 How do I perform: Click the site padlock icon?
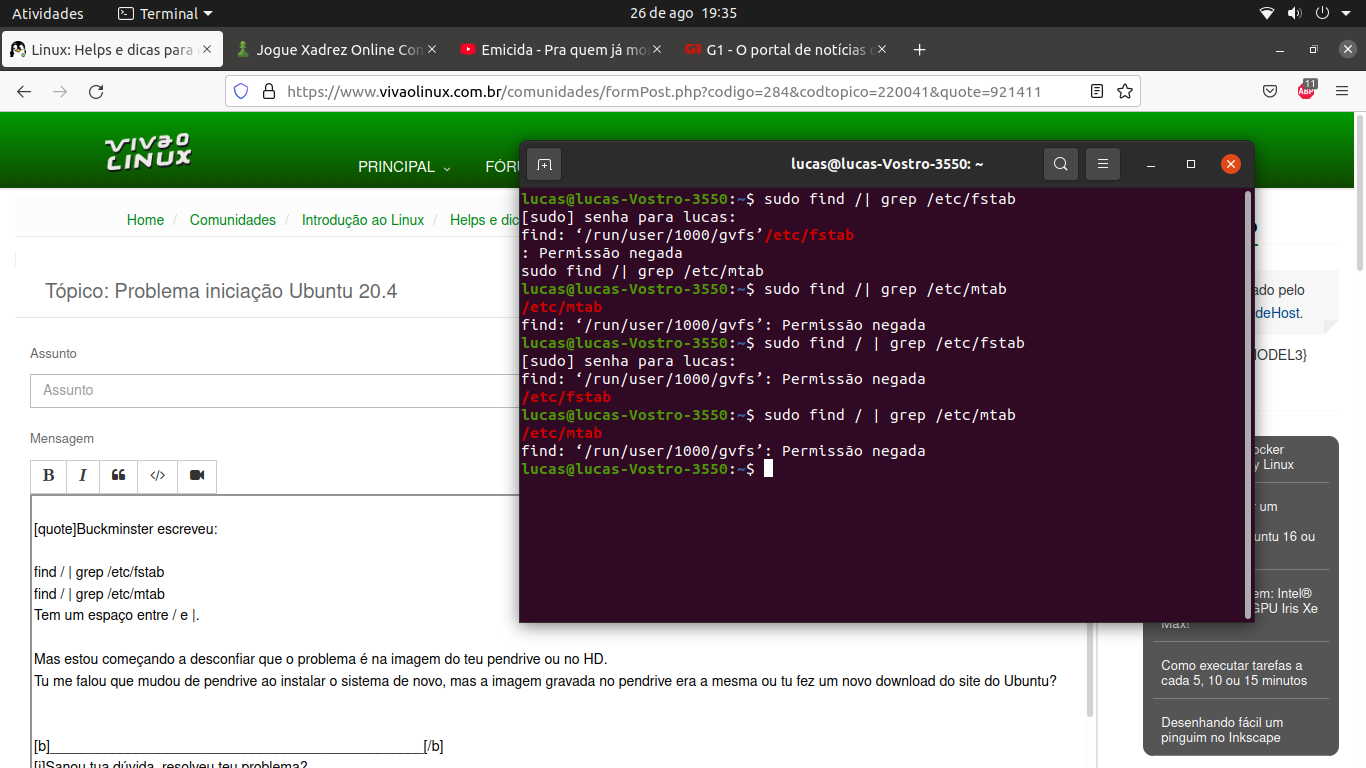[x=268, y=91]
